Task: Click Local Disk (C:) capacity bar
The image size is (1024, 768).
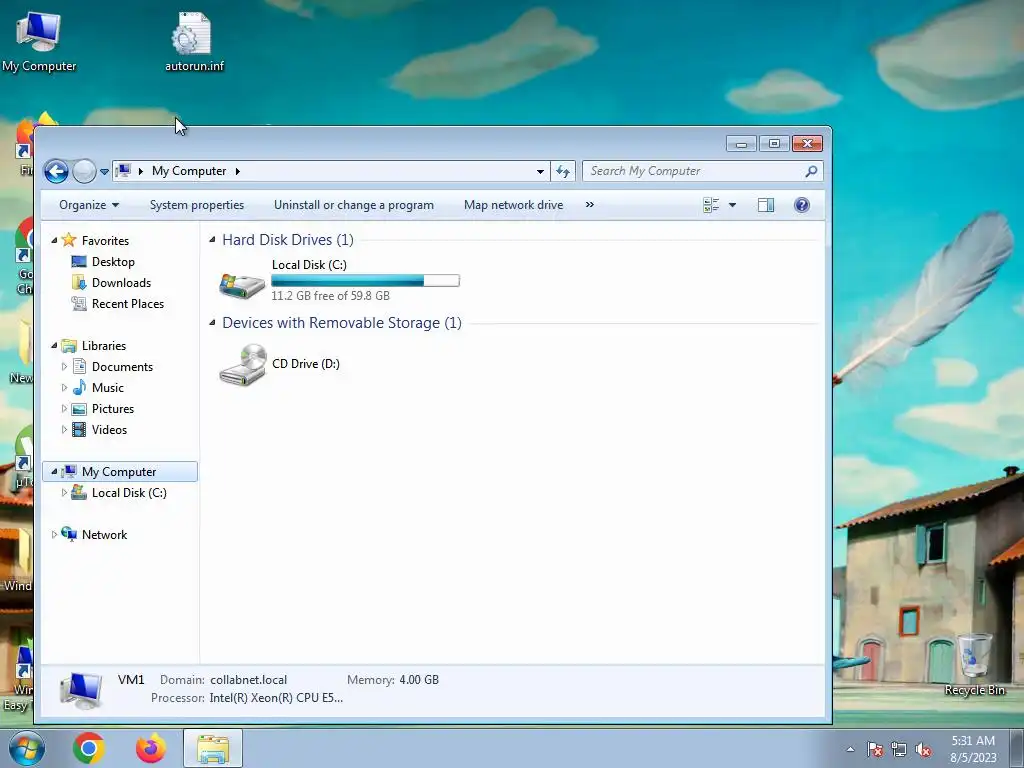Action: coord(366,281)
